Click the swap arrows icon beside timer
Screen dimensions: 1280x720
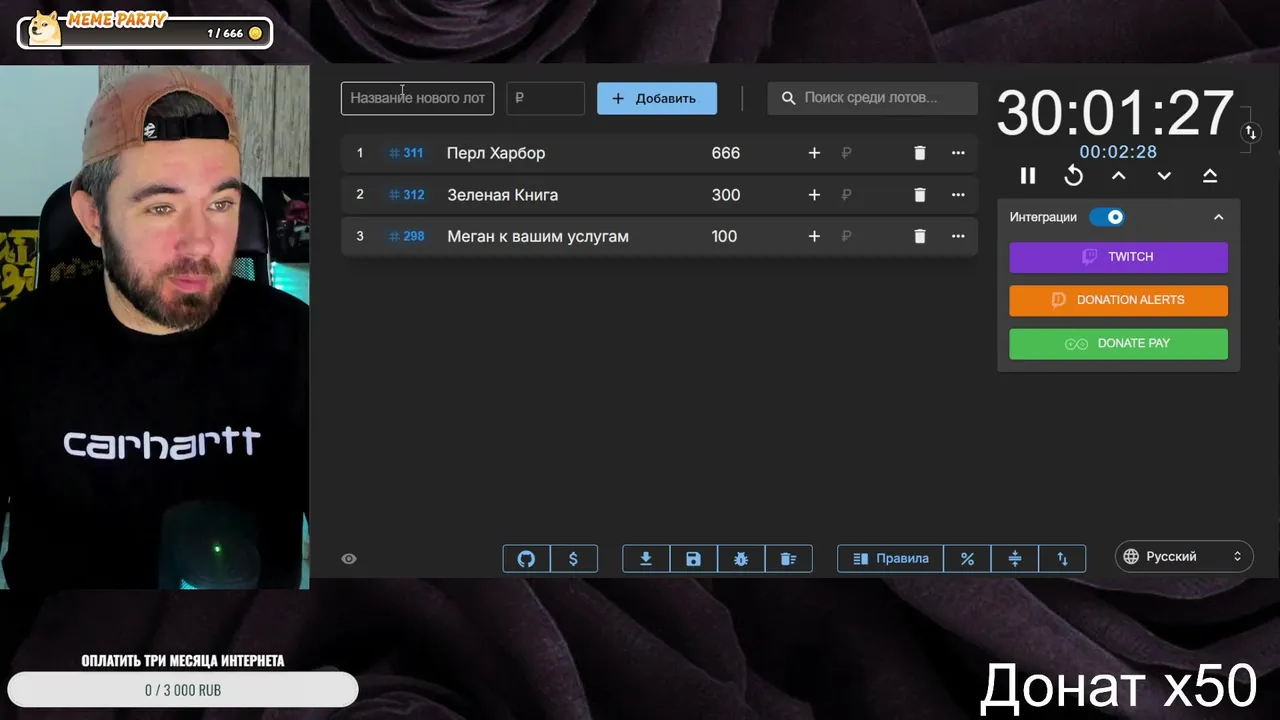[x=1250, y=132]
